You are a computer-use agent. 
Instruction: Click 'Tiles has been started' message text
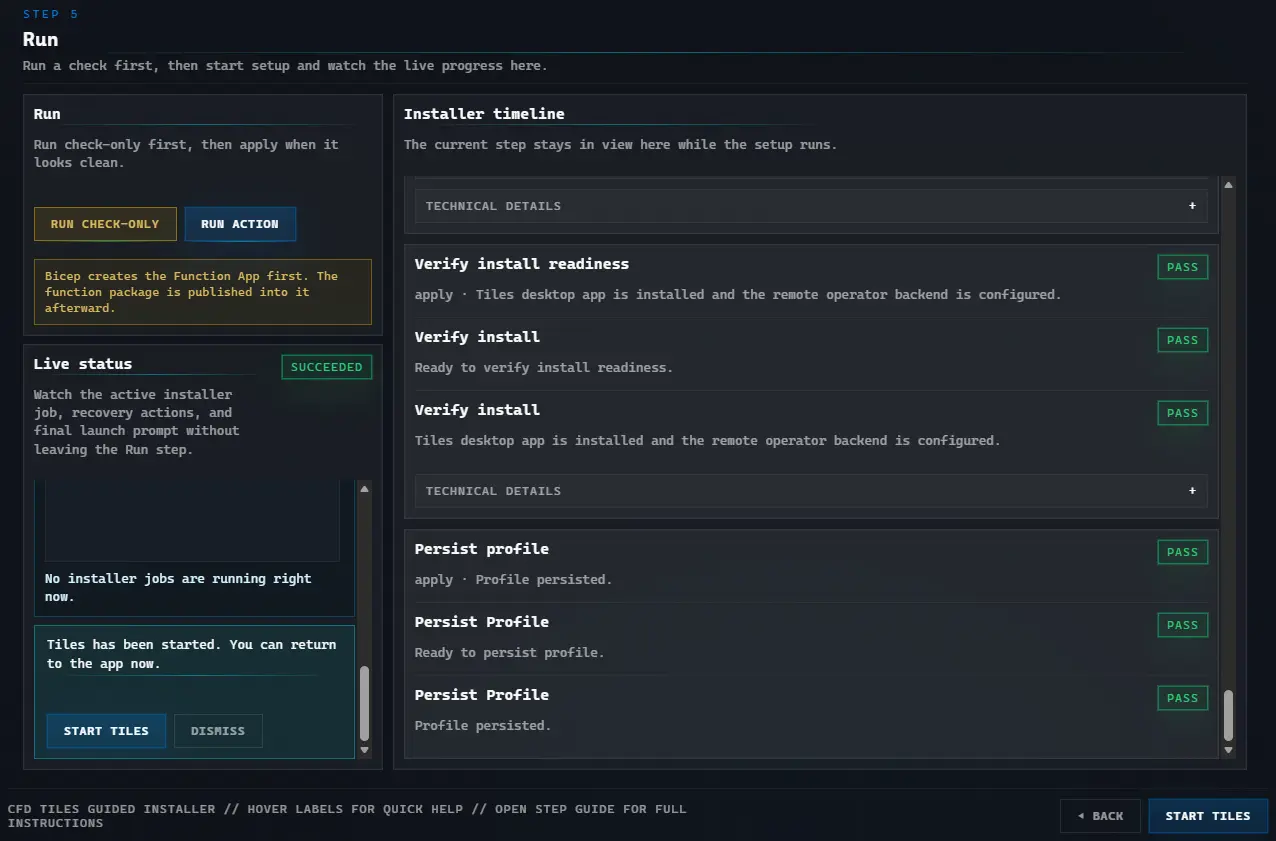tap(192, 654)
